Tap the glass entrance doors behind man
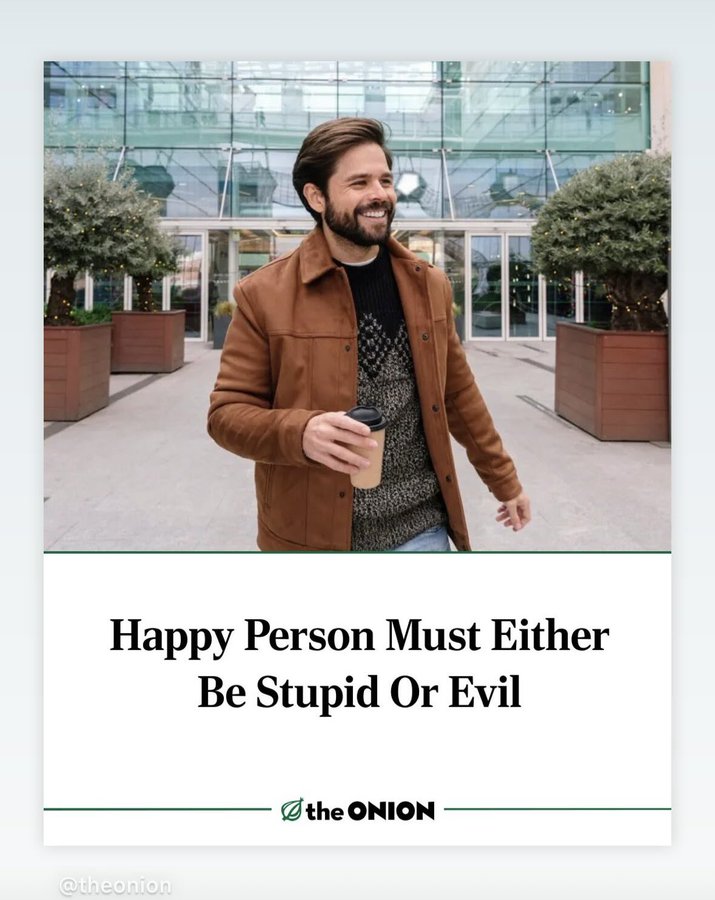 pyautogui.click(x=504, y=286)
